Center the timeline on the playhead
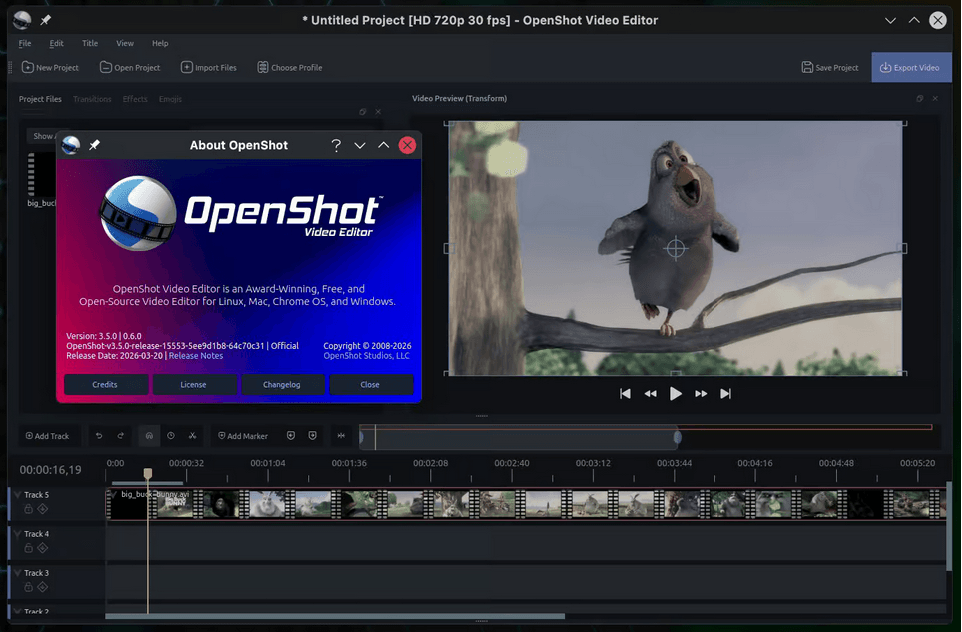 343,435
